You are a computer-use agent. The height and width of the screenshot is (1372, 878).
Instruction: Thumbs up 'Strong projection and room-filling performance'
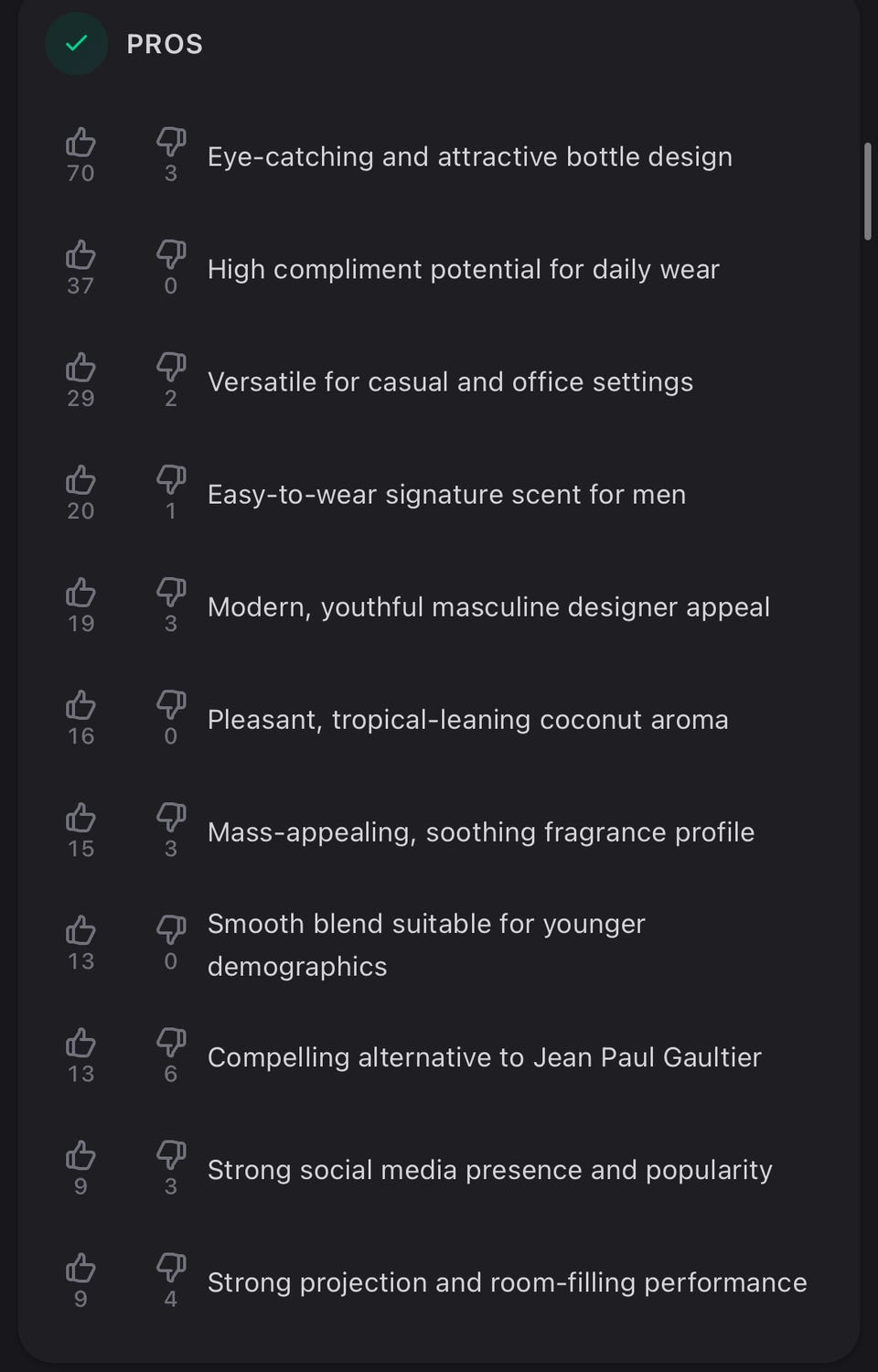coord(80,1268)
